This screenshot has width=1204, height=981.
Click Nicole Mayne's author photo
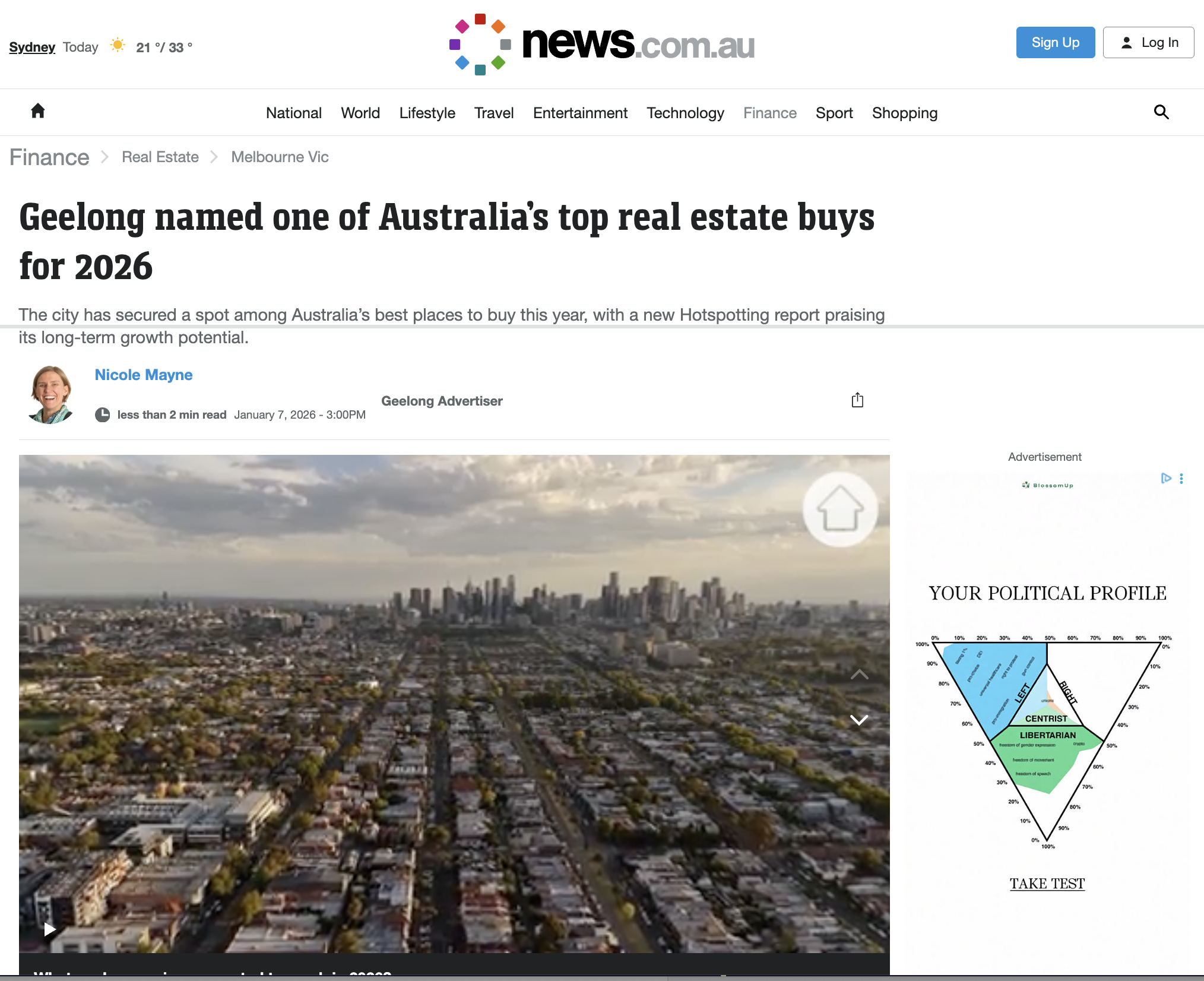click(x=51, y=394)
